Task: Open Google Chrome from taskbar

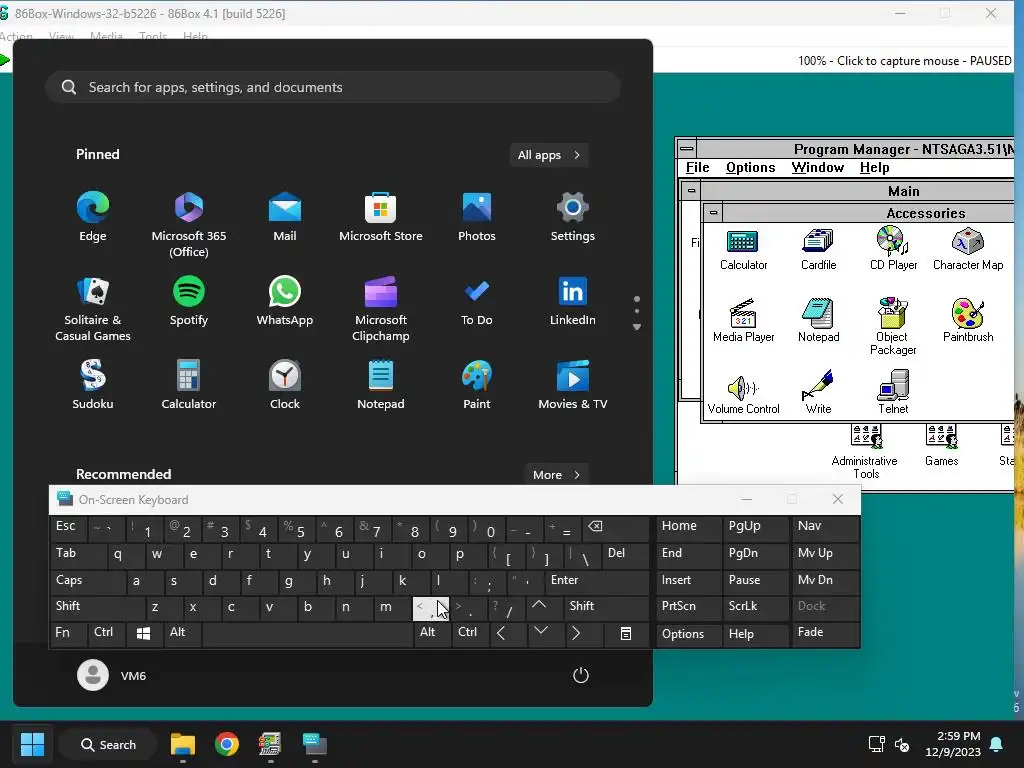Action: tap(227, 744)
